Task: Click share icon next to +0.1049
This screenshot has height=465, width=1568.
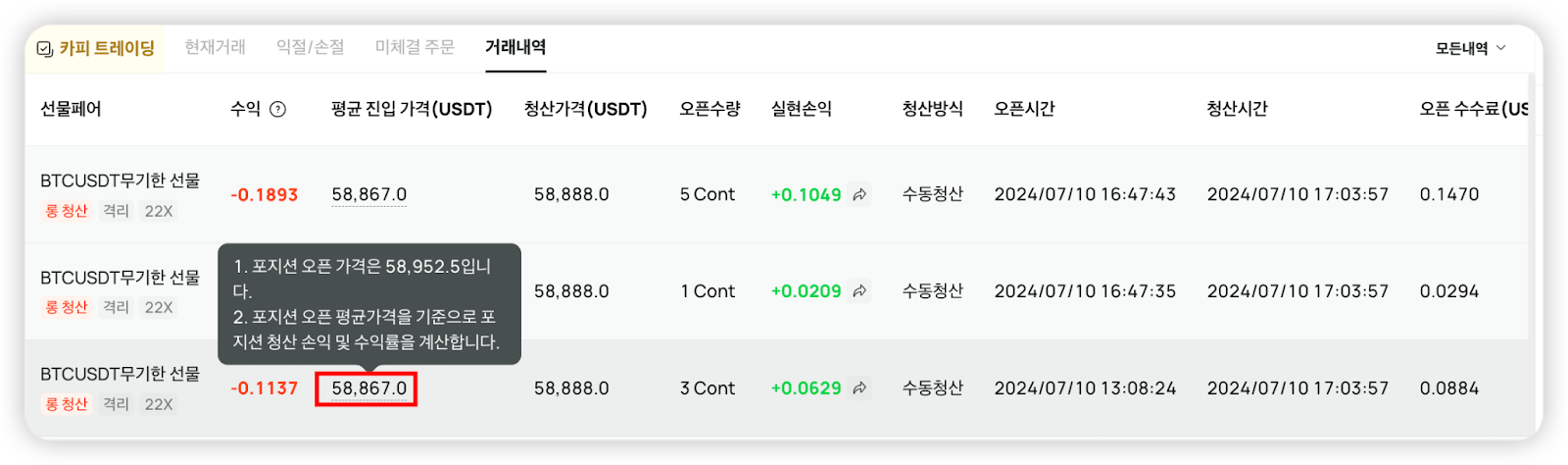Action: tap(859, 194)
